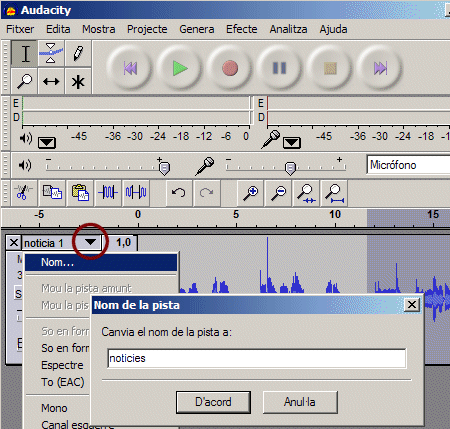Open the input meter dropdown arrow
Viewport: 450px width, 429px height.
pos(292,143)
